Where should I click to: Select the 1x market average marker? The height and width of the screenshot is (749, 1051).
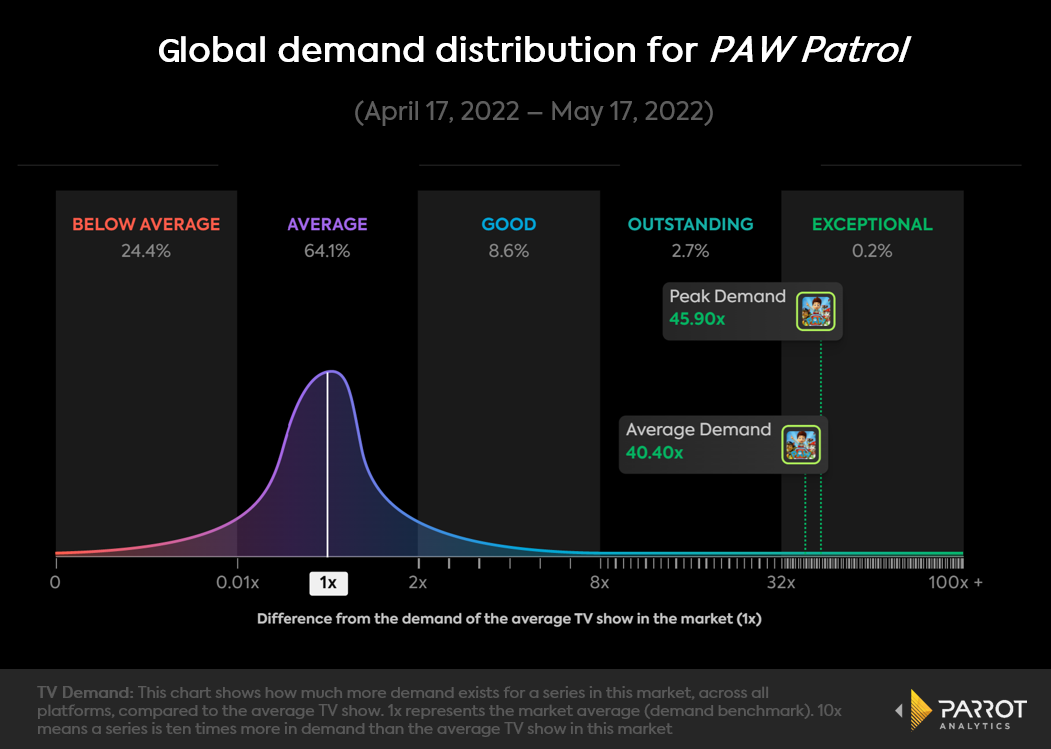(327, 583)
